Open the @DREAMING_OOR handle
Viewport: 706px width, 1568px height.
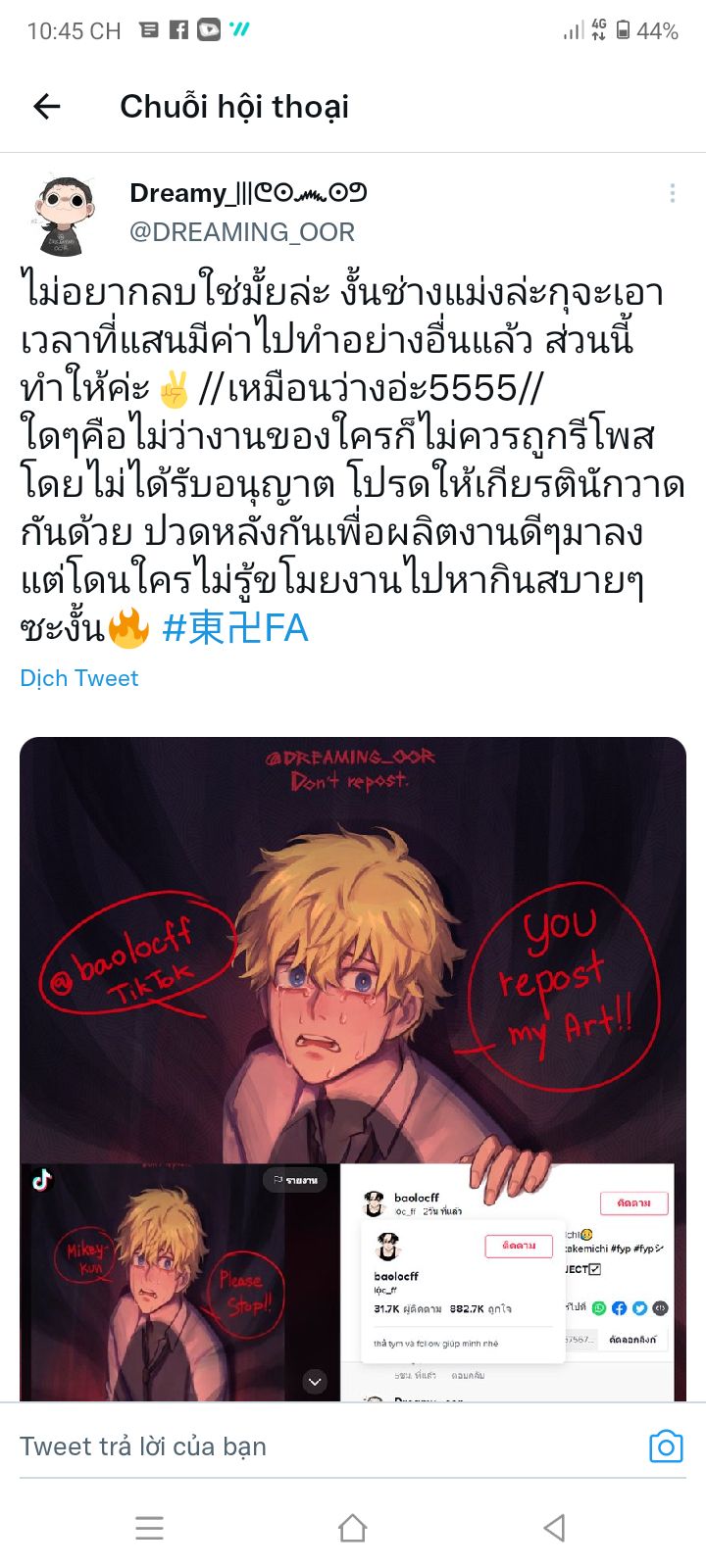(242, 232)
